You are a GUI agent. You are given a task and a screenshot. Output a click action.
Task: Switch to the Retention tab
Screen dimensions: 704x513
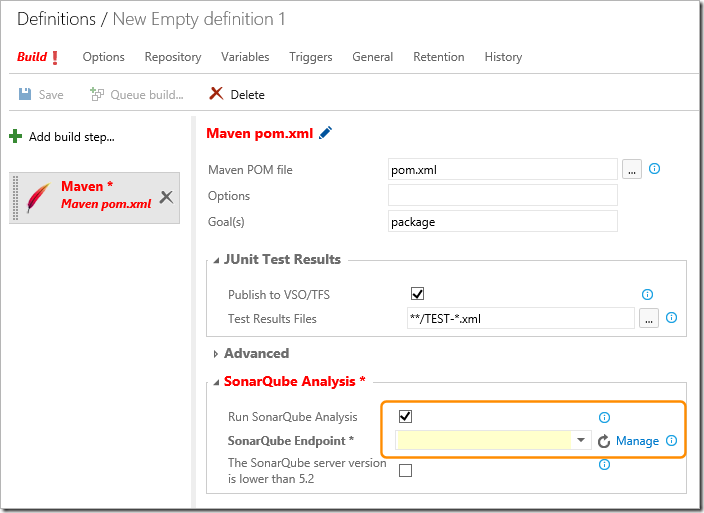point(439,57)
